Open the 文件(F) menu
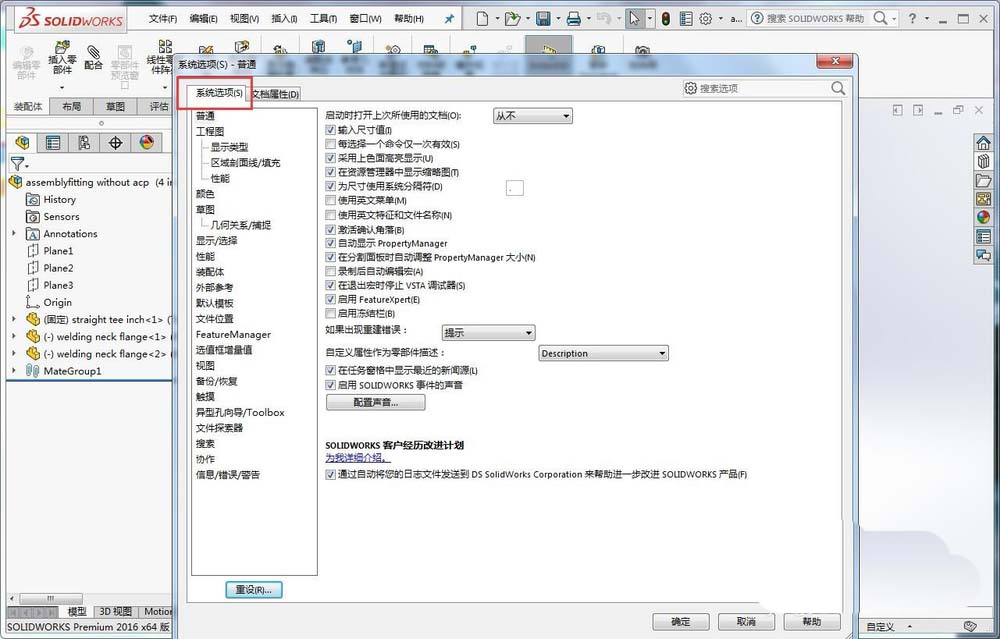Screen dimensions: 1000x639 tap(163, 19)
